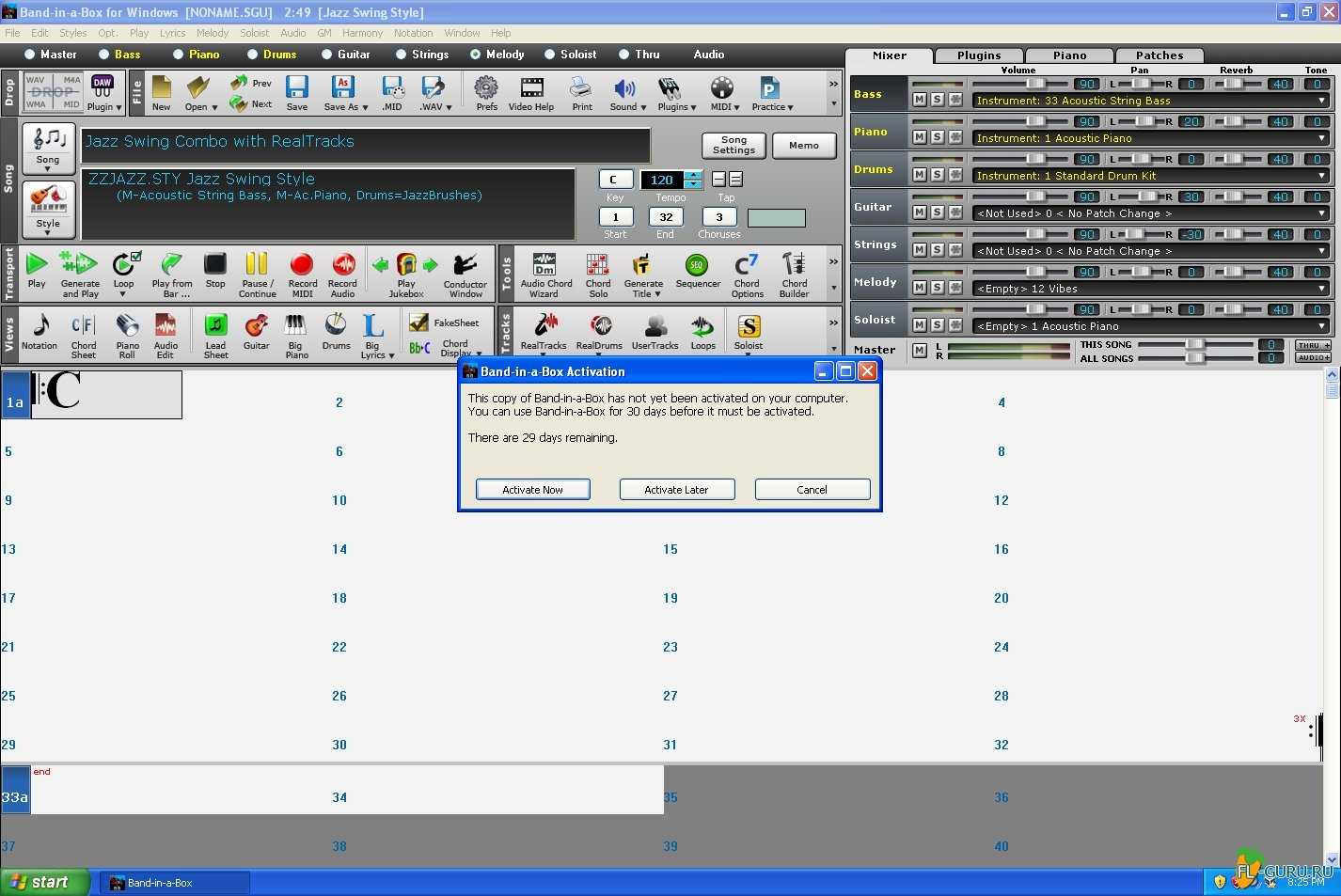Open Melody patch dropdown
Viewport: 1341px width, 896px height.
[1321, 289]
